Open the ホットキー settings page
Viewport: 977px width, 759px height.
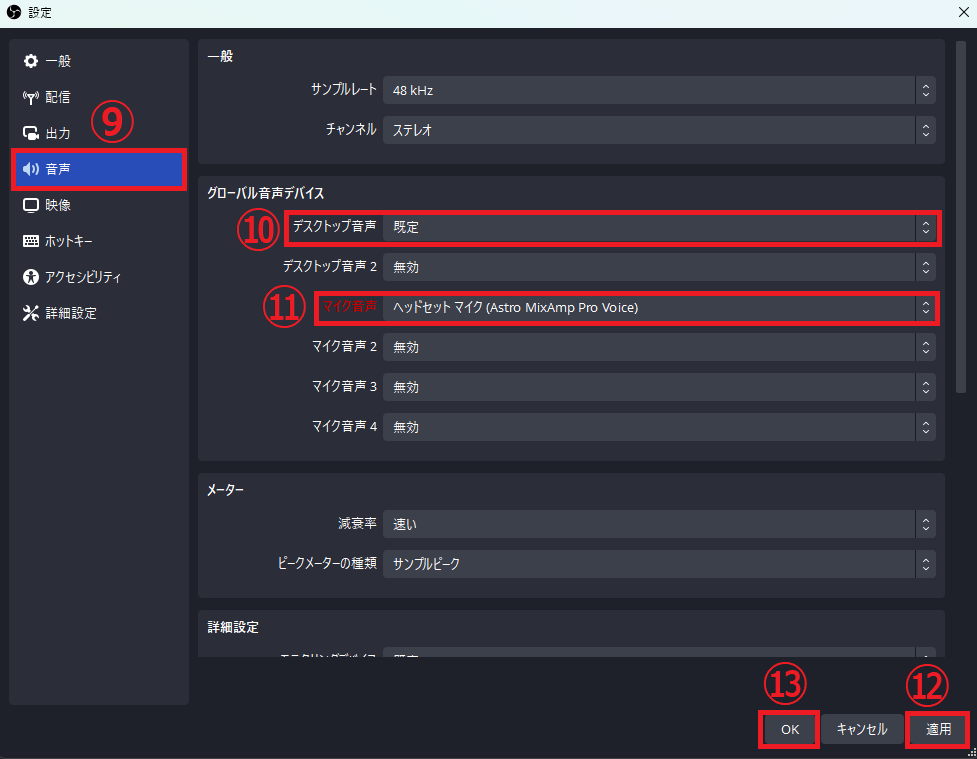click(x=98, y=241)
